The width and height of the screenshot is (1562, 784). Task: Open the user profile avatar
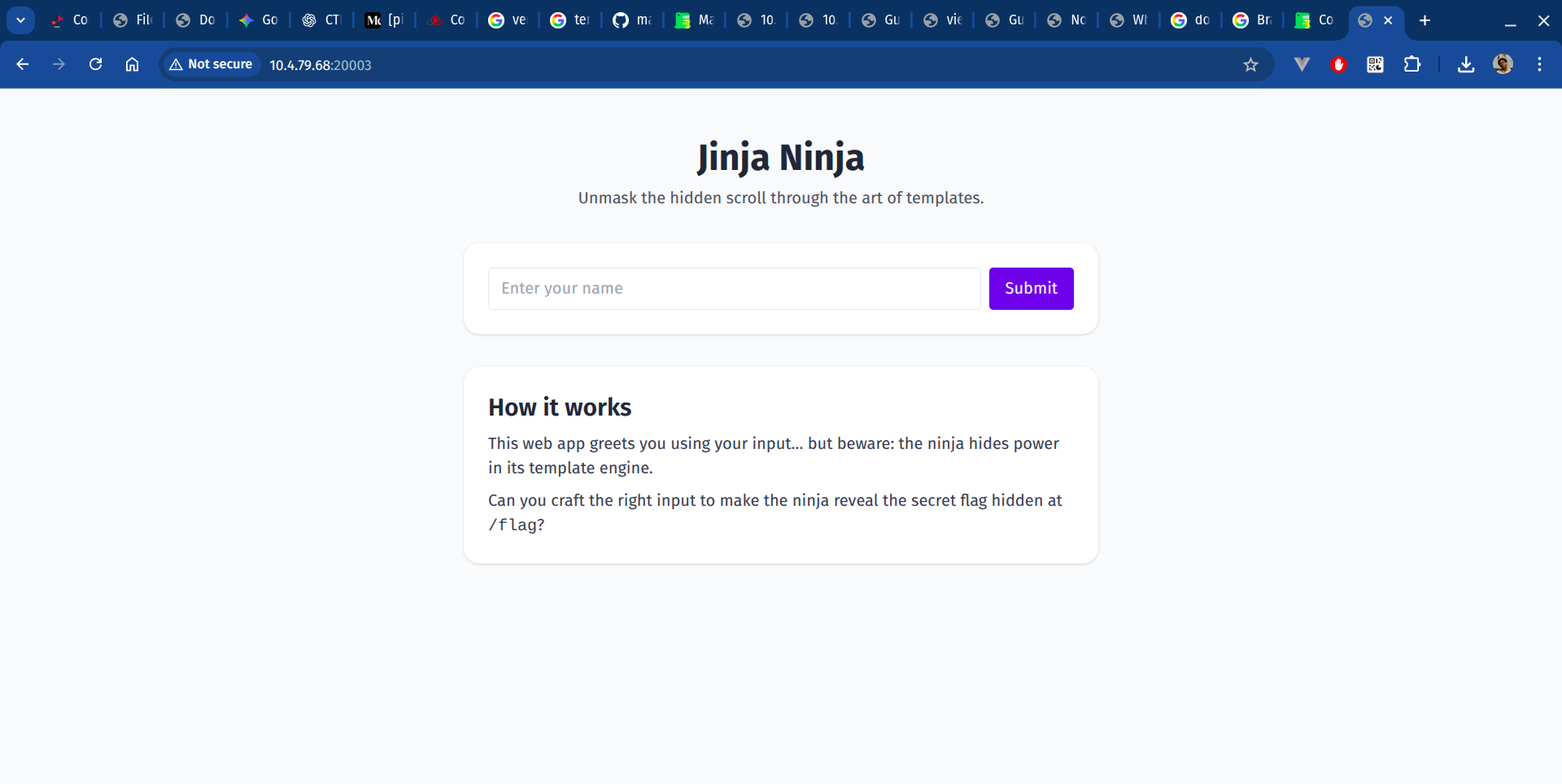pyautogui.click(x=1503, y=64)
